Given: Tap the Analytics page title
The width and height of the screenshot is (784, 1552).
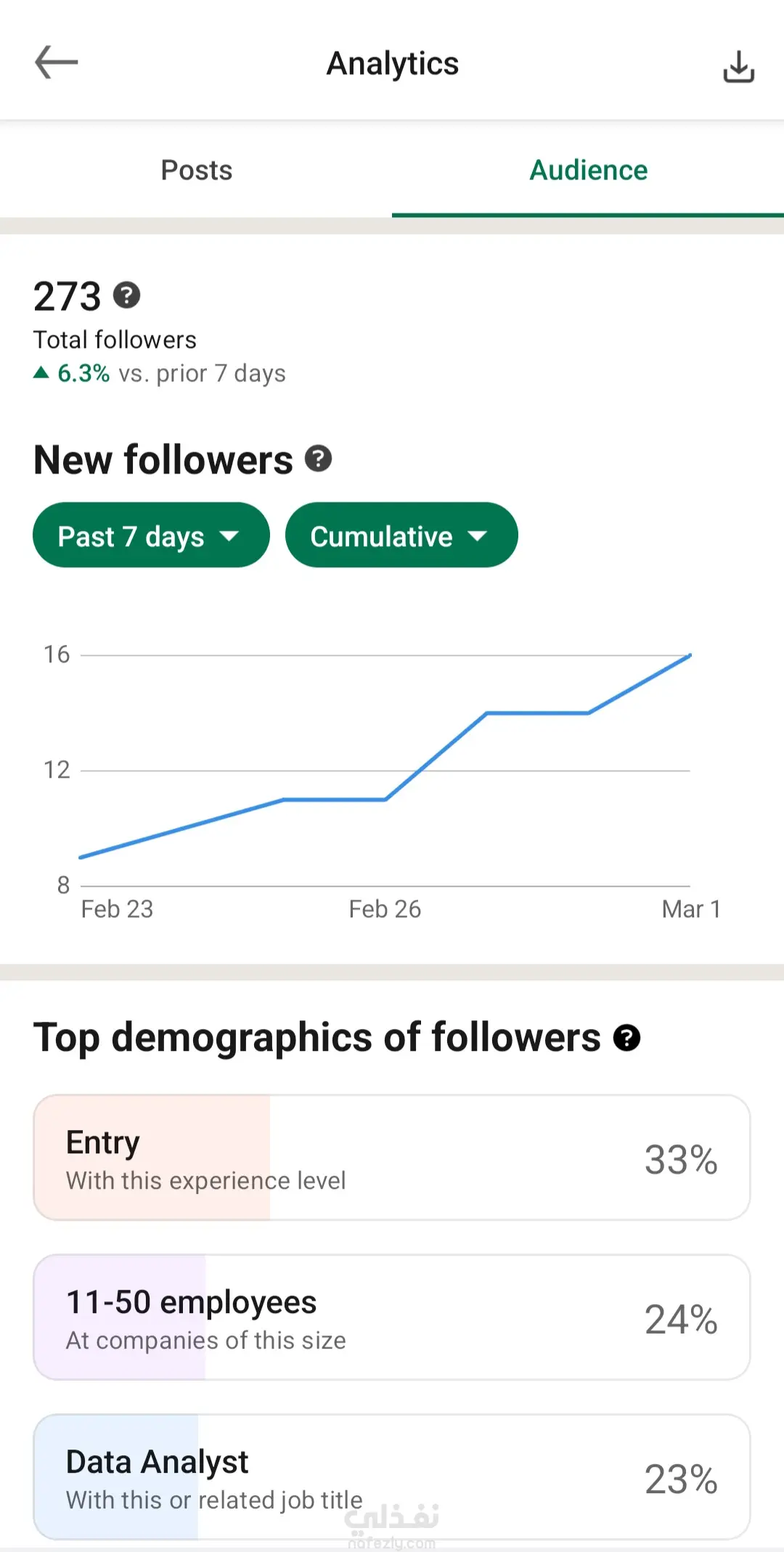Looking at the screenshot, I should [x=392, y=64].
